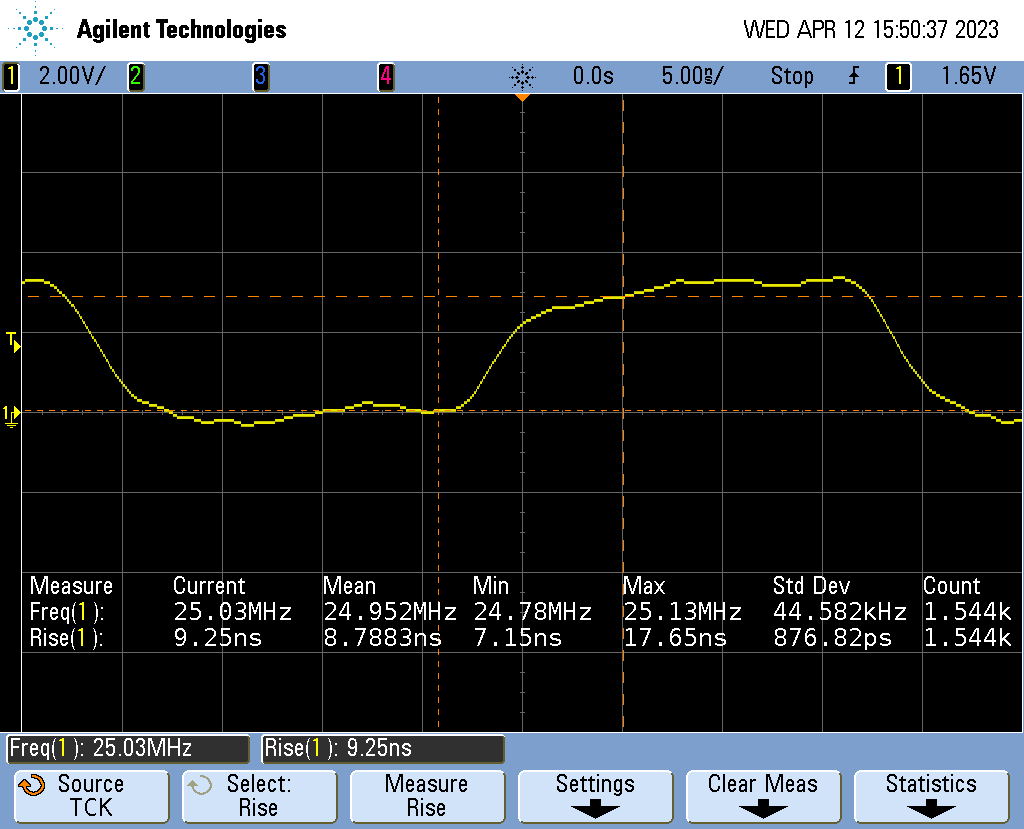
Task: Click the channel 1 ground level marker
Action: 11,414
